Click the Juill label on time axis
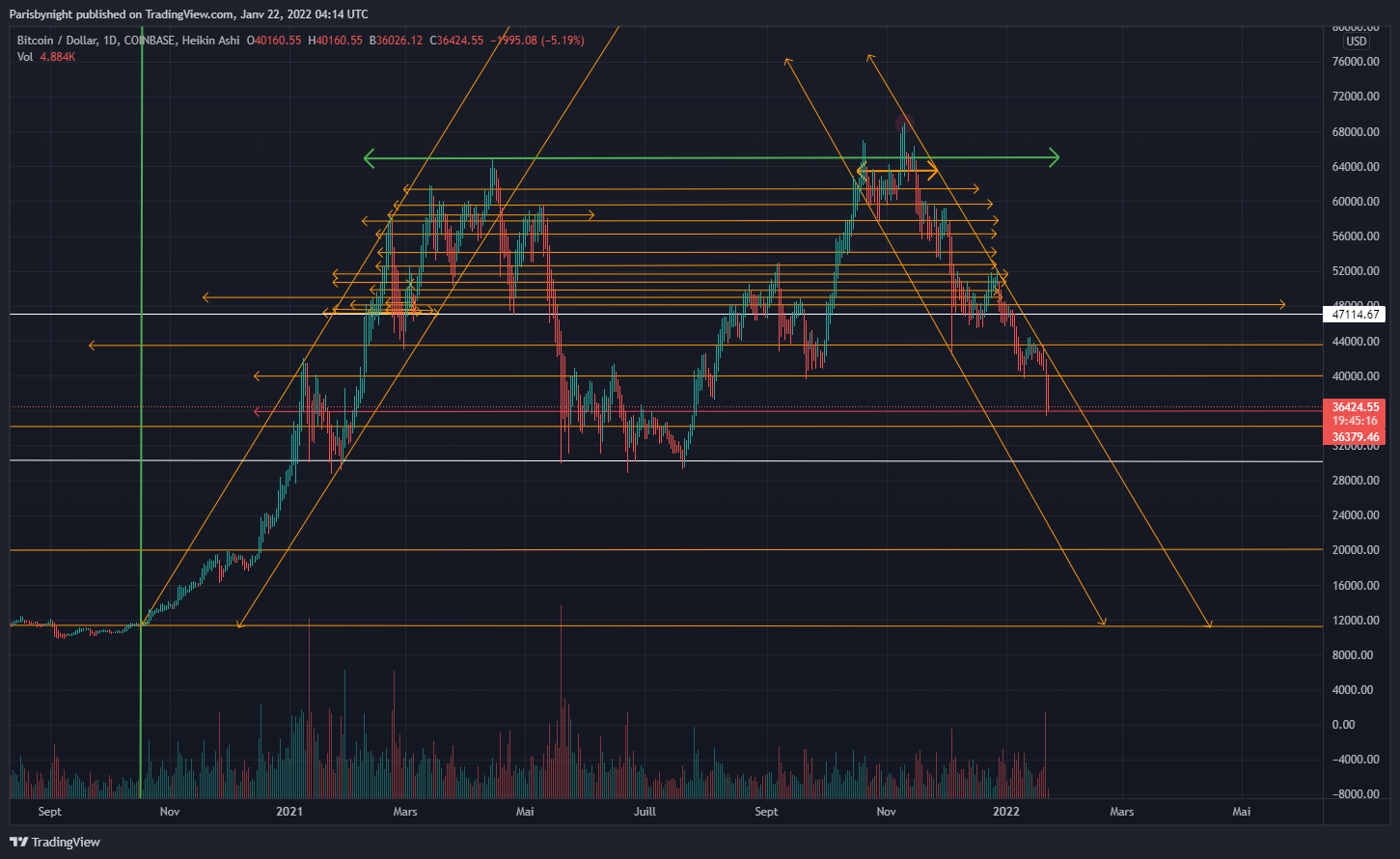The image size is (1400, 859). (x=645, y=812)
